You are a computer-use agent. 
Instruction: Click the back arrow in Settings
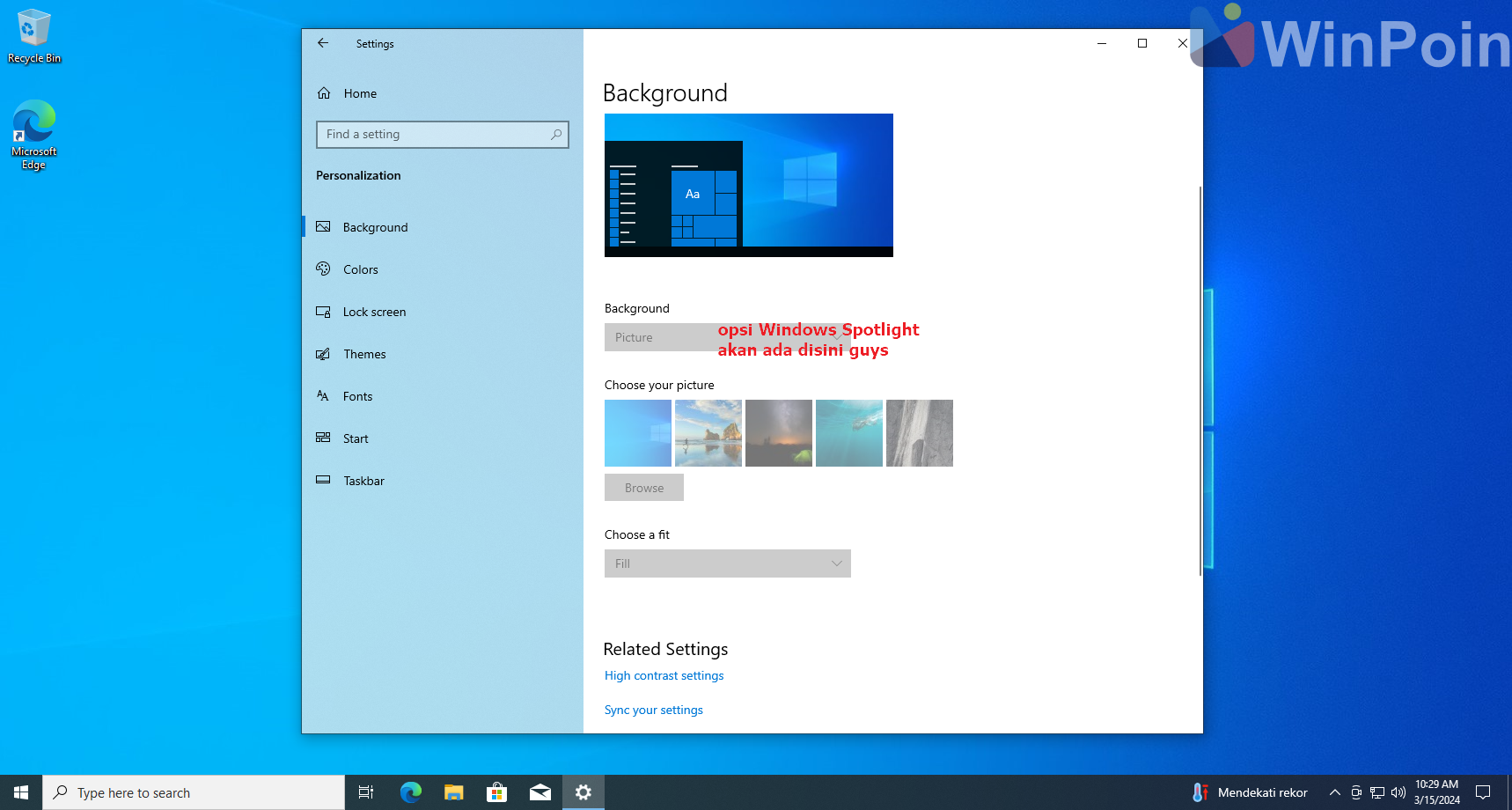click(x=323, y=43)
